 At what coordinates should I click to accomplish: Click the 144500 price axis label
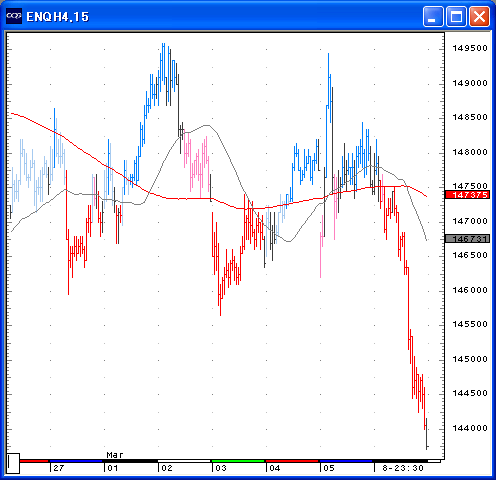(470, 393)
